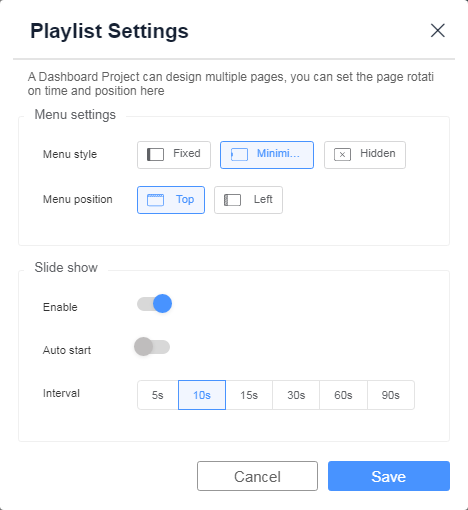Image resolution: width=468 pixels, height=510 pixels.
Task: Set slide interval to 60s
Action: click(343, 395)
